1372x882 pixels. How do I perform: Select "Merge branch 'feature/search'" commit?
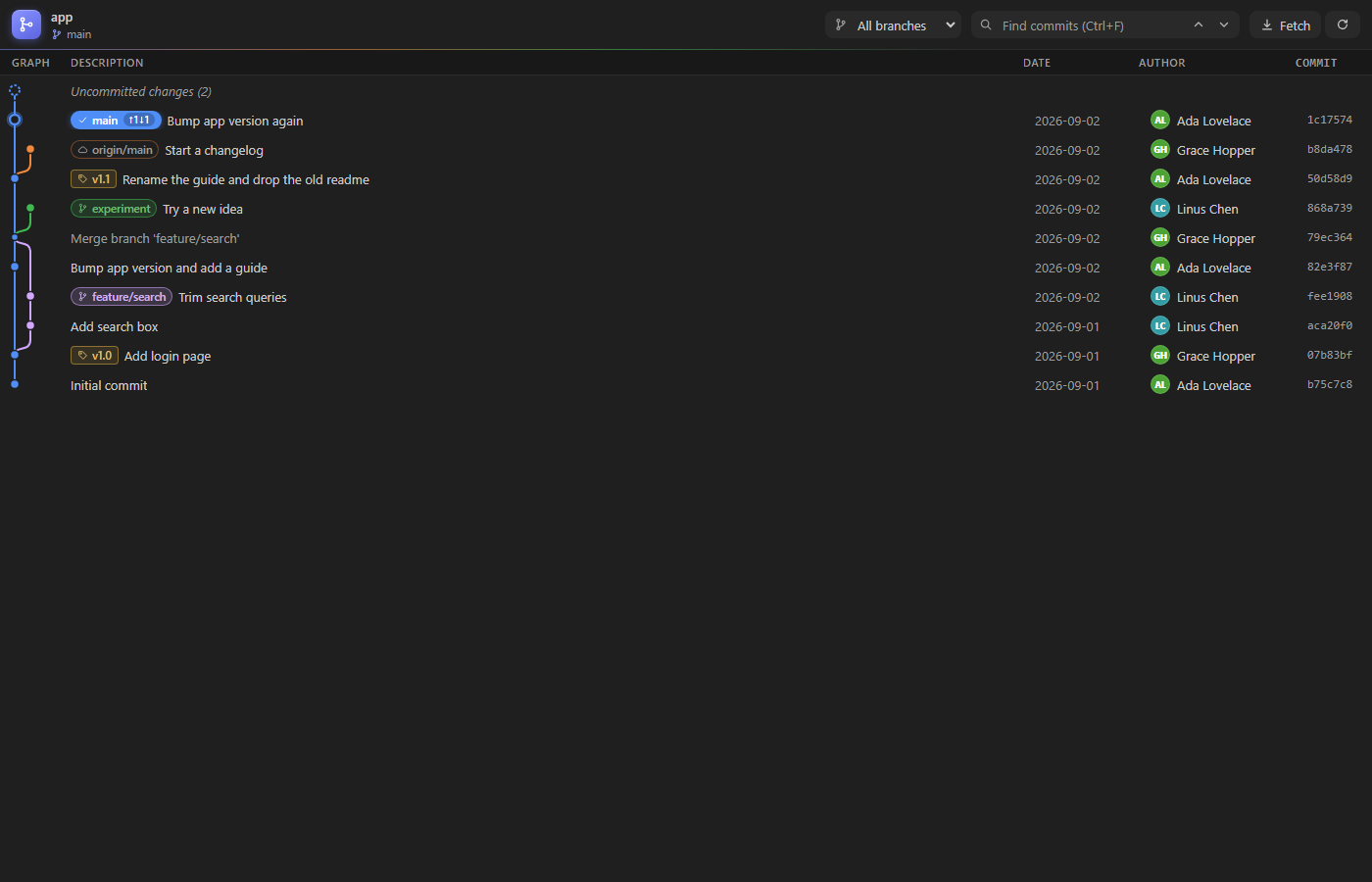tap(686, 238)
